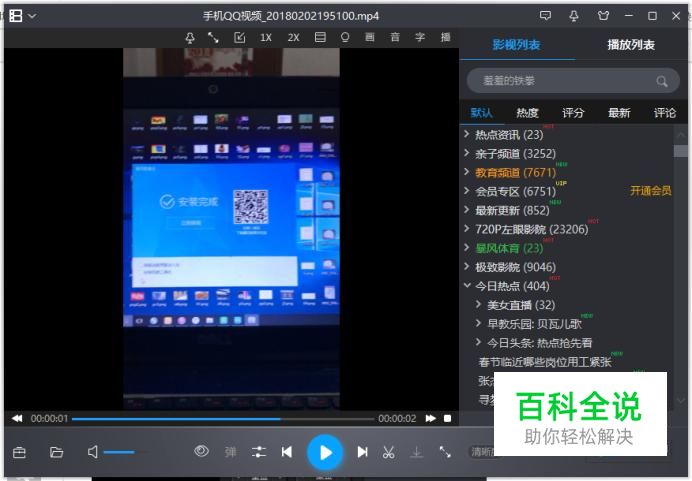Set the video size to 1X

pos(266,38)
